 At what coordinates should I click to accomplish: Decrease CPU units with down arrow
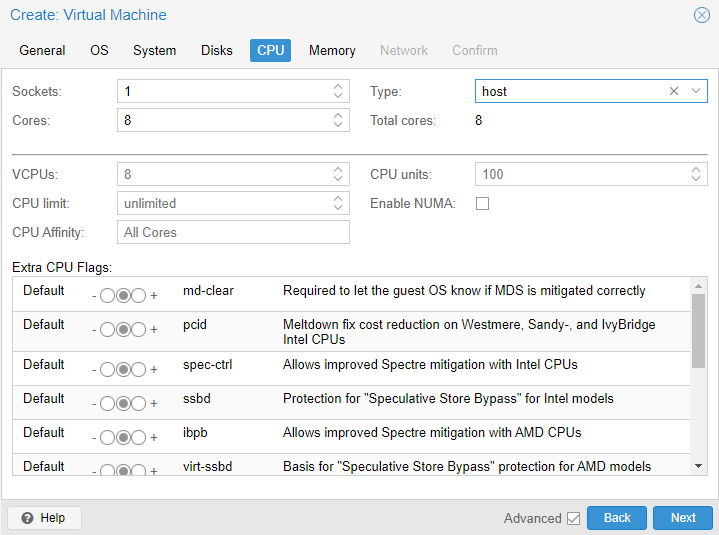click(696, 179)
